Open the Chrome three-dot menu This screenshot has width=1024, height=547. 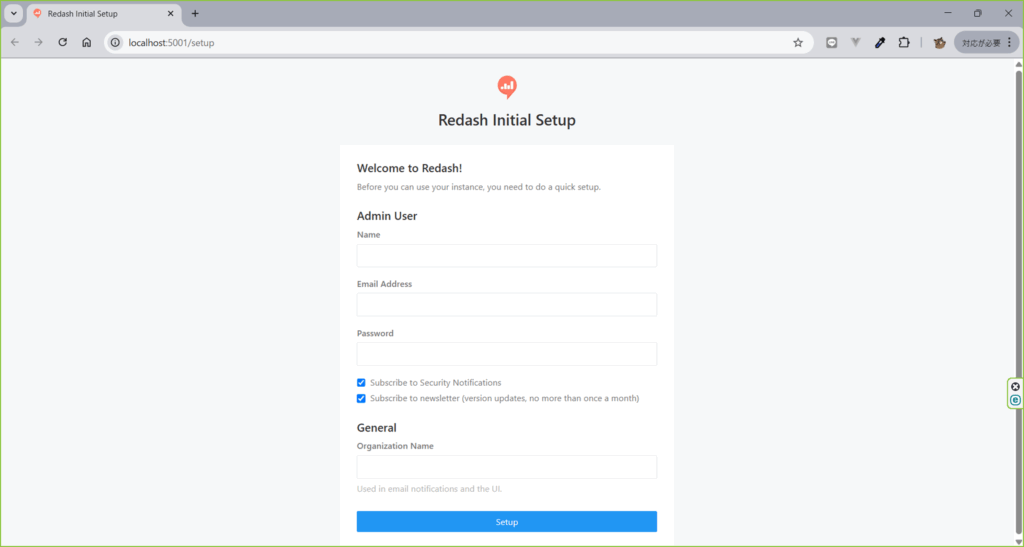(x=1009, y=43)
